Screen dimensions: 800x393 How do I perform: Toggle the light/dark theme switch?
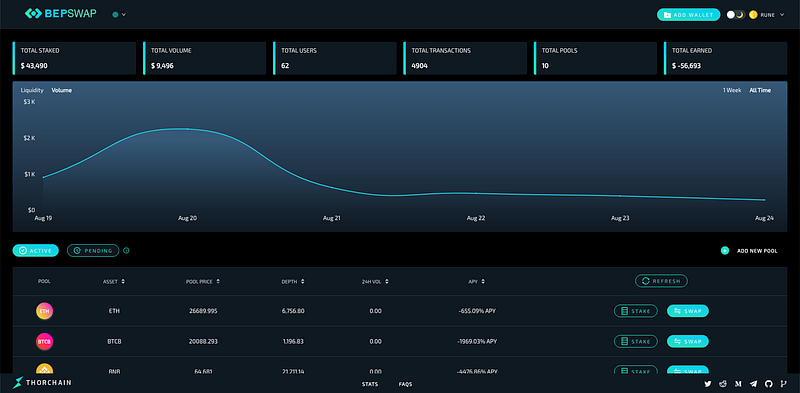[x=736, y=15]
